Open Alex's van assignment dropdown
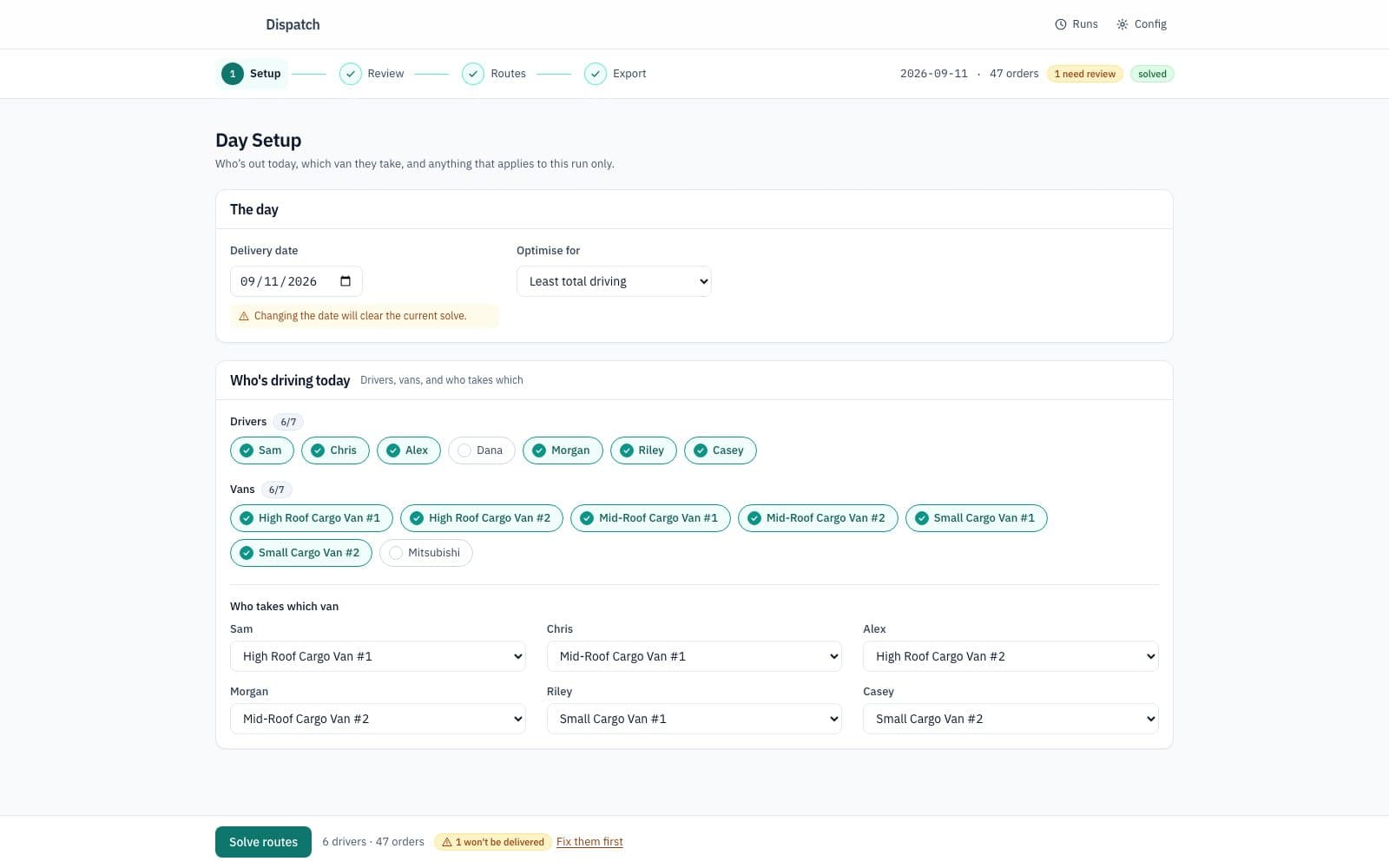This screenshot has width=1389, height=868. point(1010,656)
